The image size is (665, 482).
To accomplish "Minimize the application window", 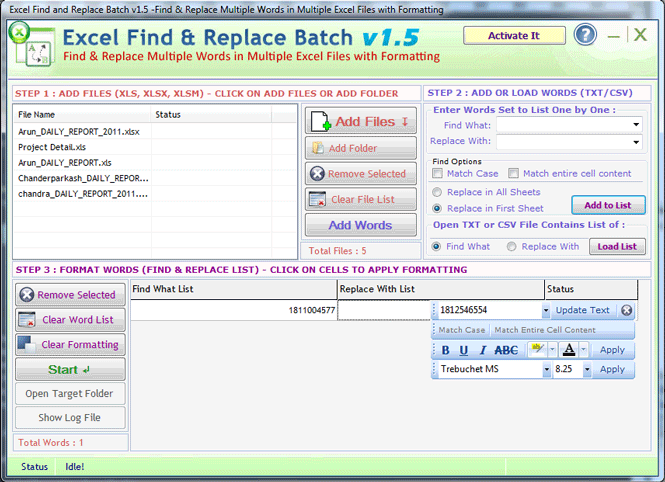I will (x=614, y=36).
